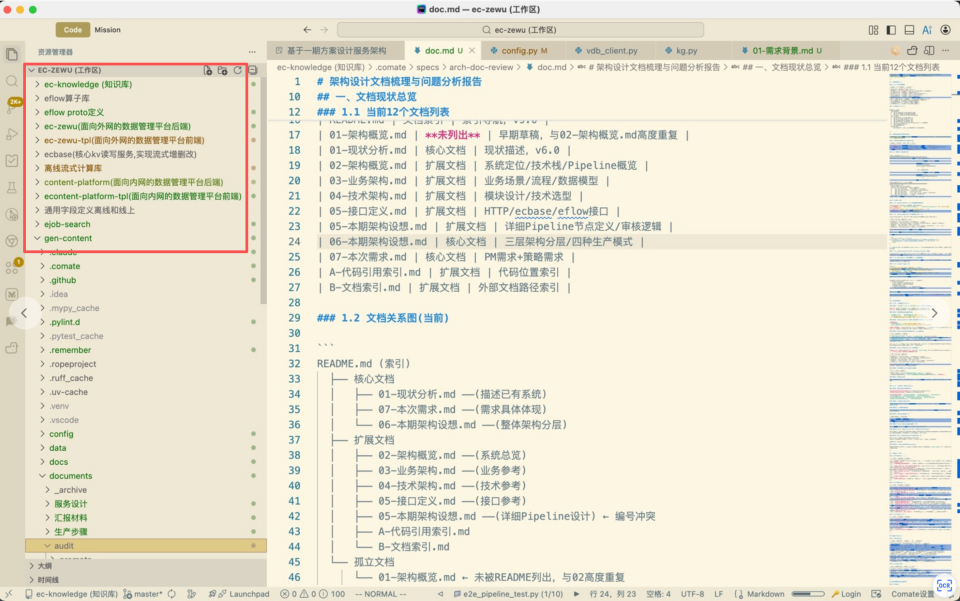Open the customize layout control
This screenshot has width=960, height=601.
pyautogui.click(x=873, y=29)
